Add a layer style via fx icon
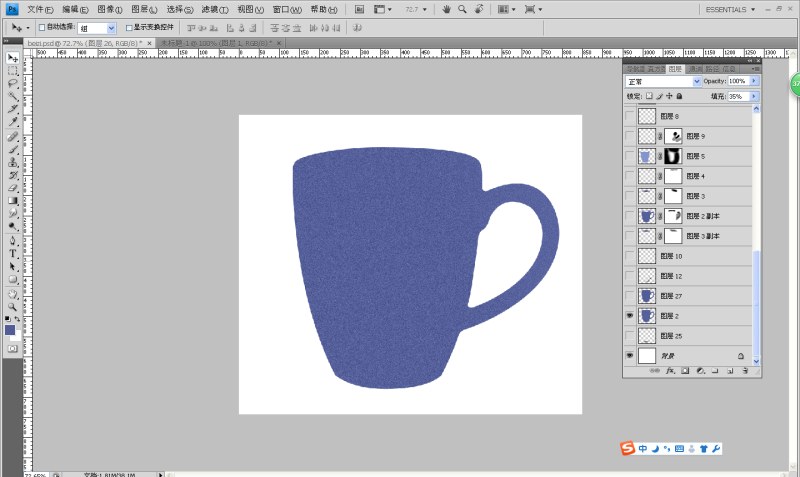 click(x=669, y=371)
